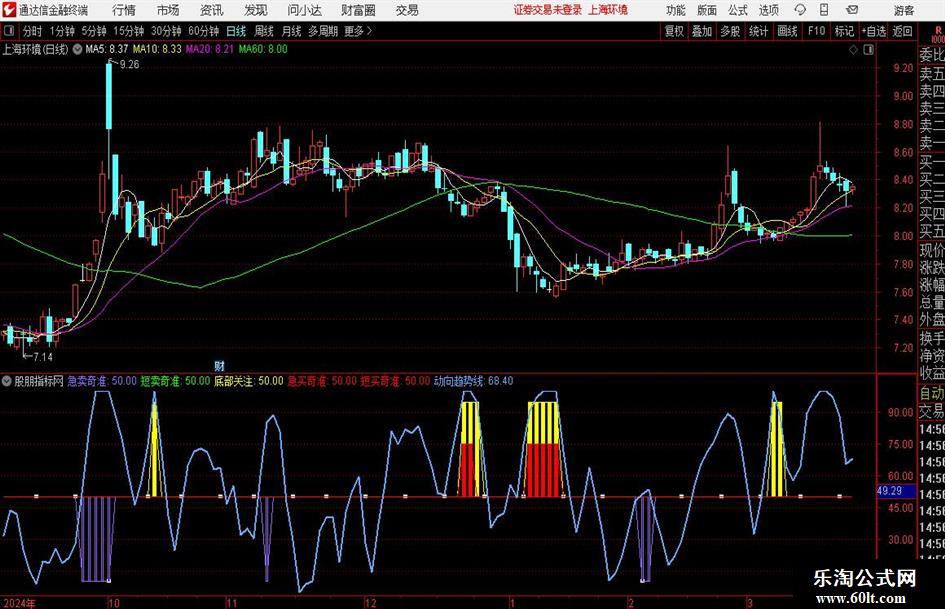The image size is (945, 609).
Task: Click the 通达信 app logo icon
Action: coord(8,10)
